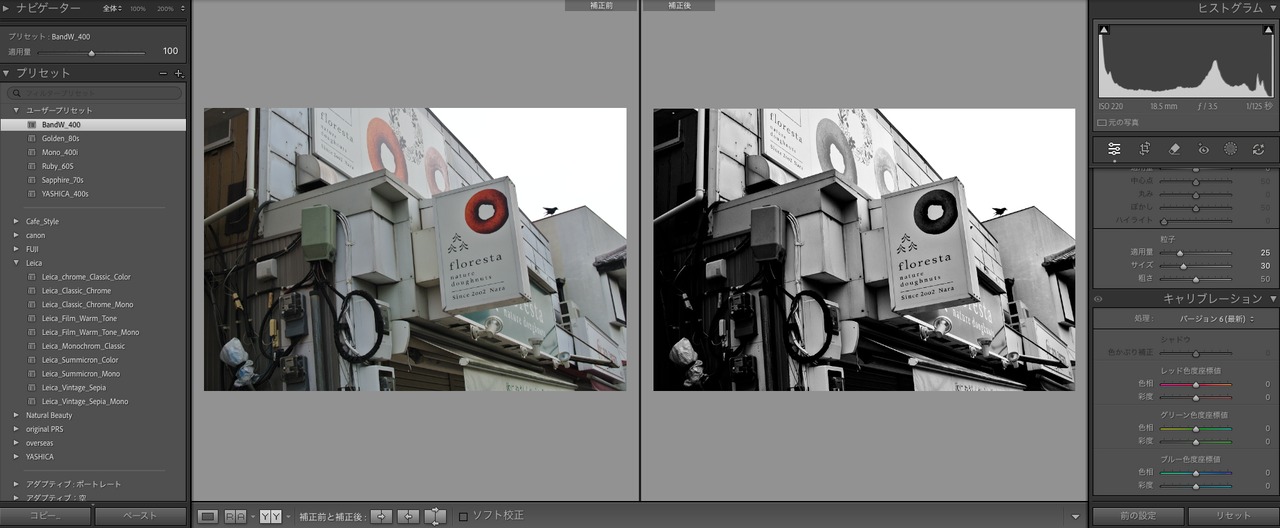Choose the Golden_80s user preset
This screenshot has height=528, width=1280.
(60, 138)
